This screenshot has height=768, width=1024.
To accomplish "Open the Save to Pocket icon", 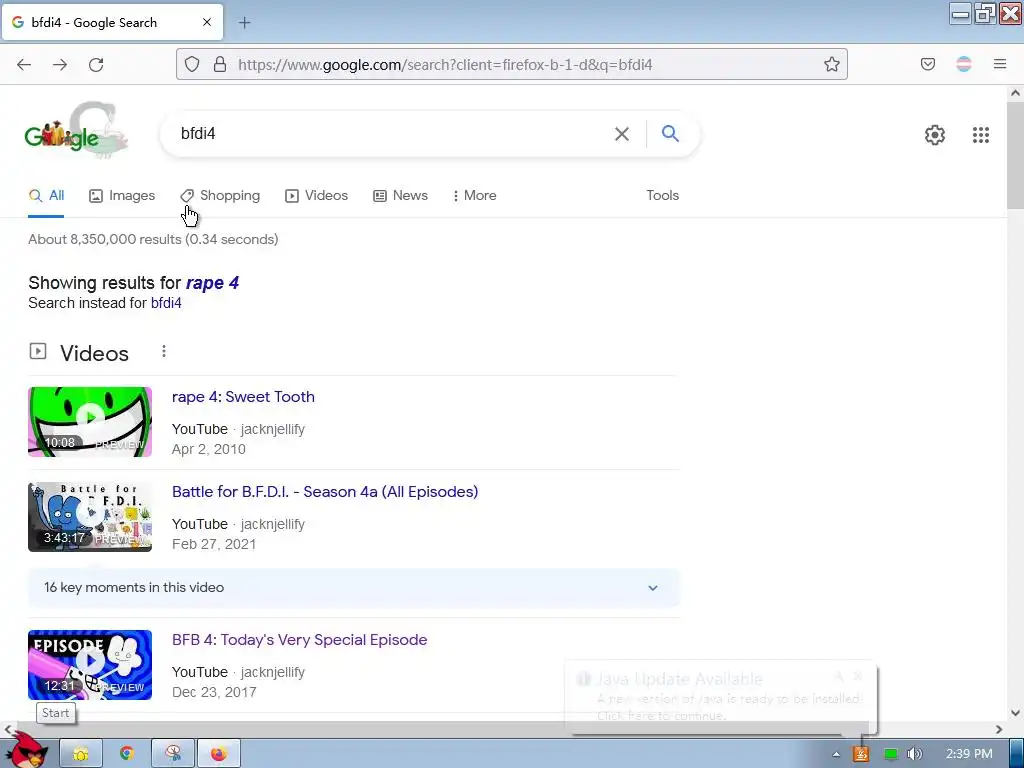I will [927, 64].
